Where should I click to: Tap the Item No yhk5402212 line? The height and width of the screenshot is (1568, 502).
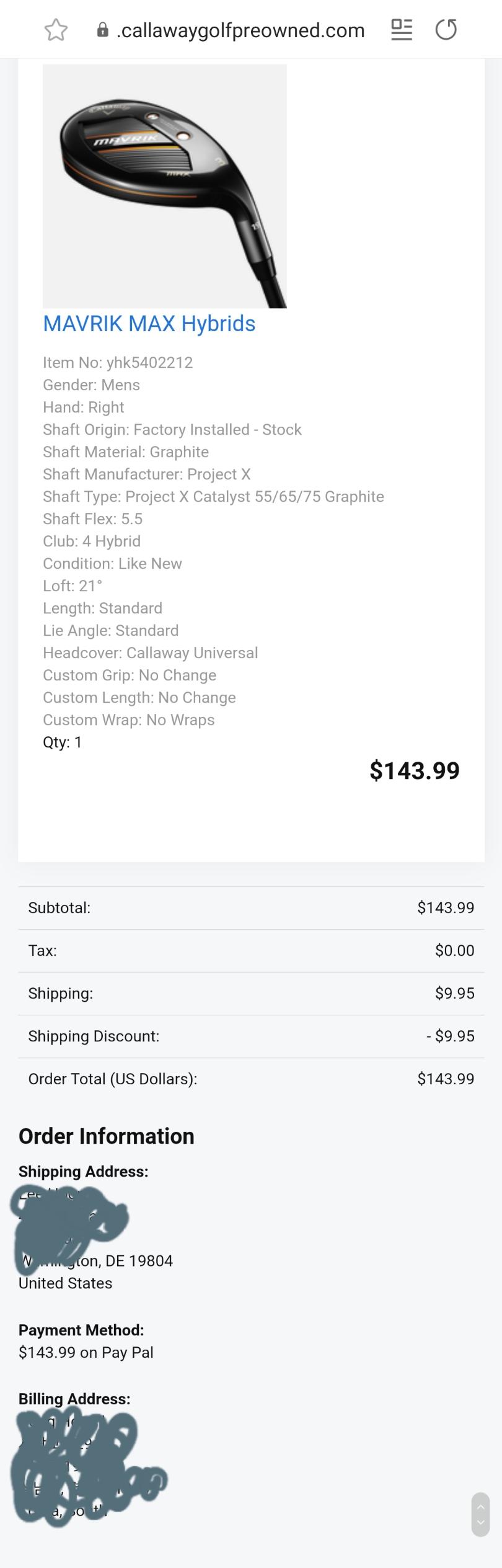pyautogui.click(x=118, y=362)
